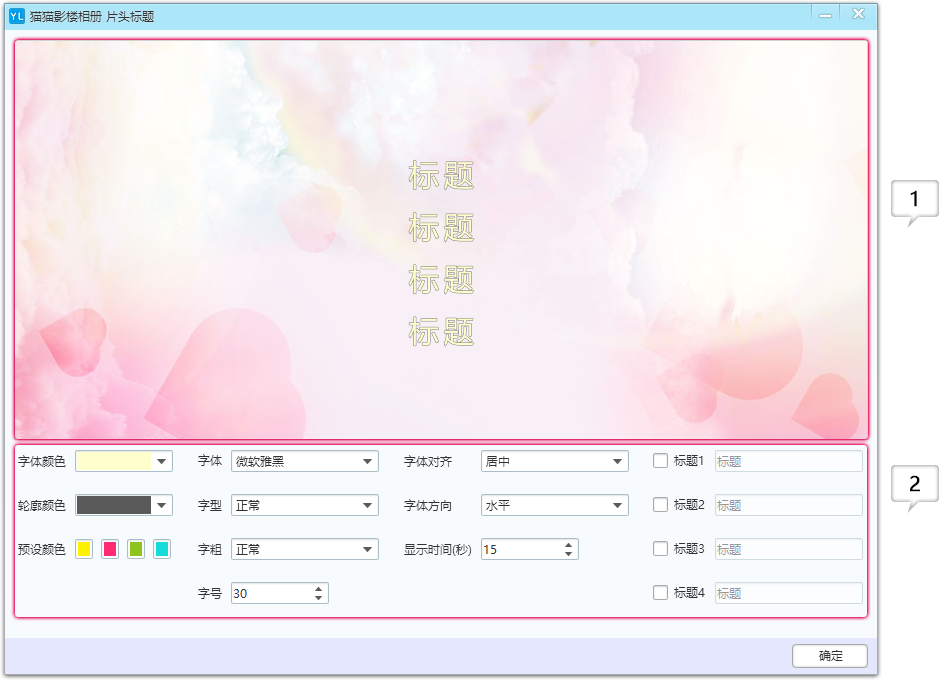Image resolution: width=950 pixels, height=680 pixels.
Task: Open the 字体方向 direction dropdown 水平
Action: (554, 505)
